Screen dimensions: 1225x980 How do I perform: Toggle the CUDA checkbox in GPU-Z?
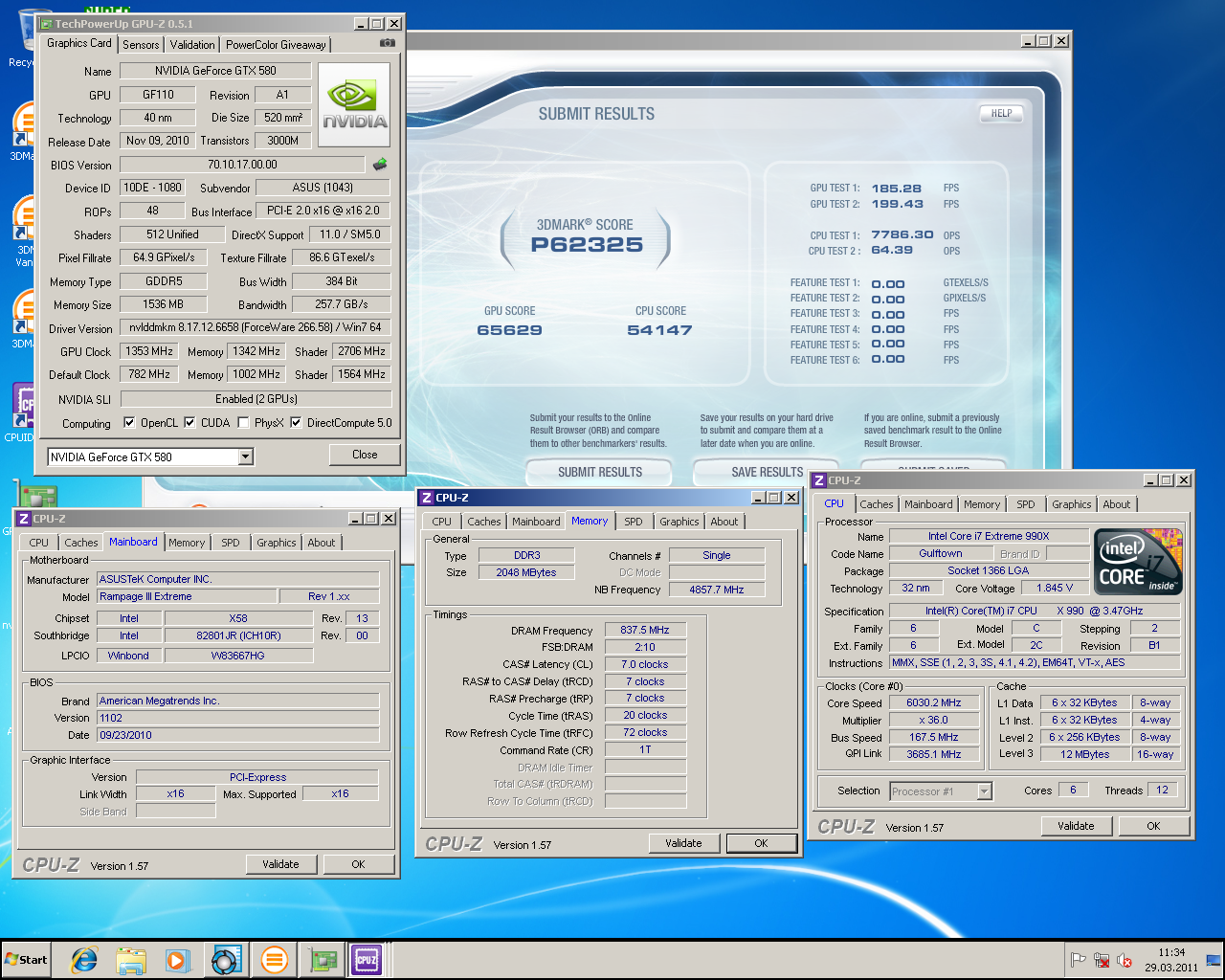189,422
